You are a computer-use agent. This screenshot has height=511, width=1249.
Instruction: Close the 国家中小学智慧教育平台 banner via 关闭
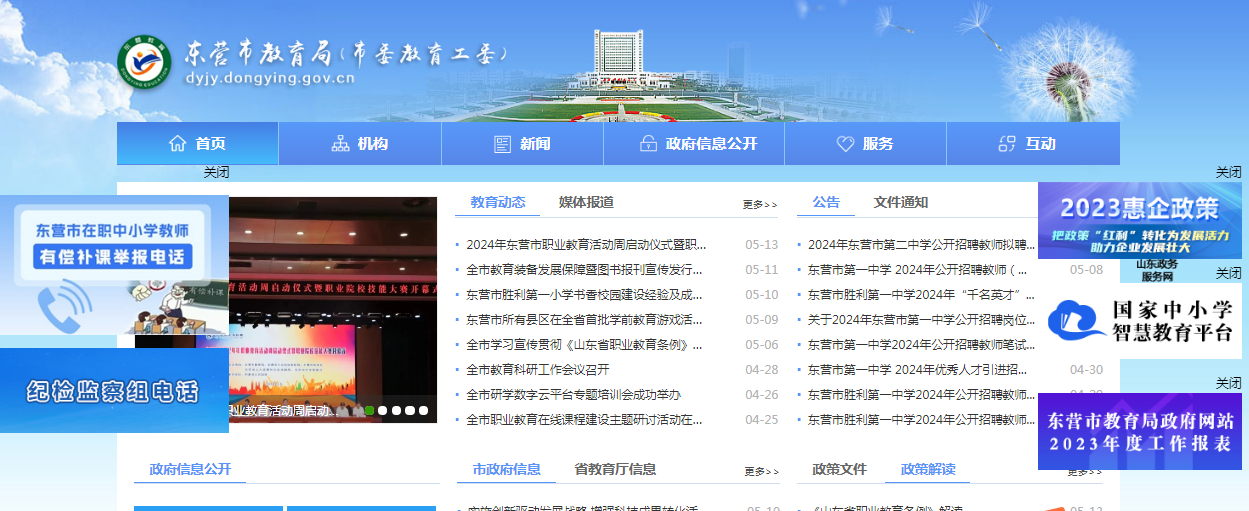tap(1228, 274)
